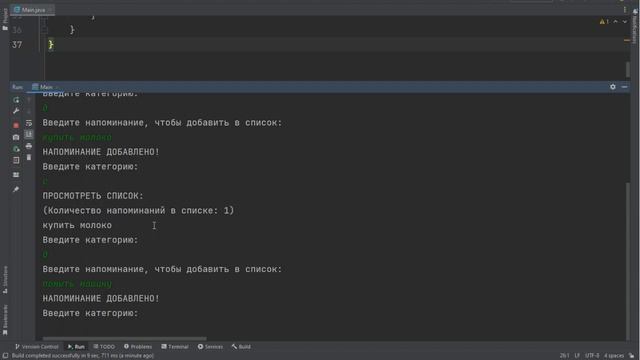Viewport: 640px width, 360px height.
Task: Click the warning indicator in editor
Action: pyautogui.click(x=604, y=22)
